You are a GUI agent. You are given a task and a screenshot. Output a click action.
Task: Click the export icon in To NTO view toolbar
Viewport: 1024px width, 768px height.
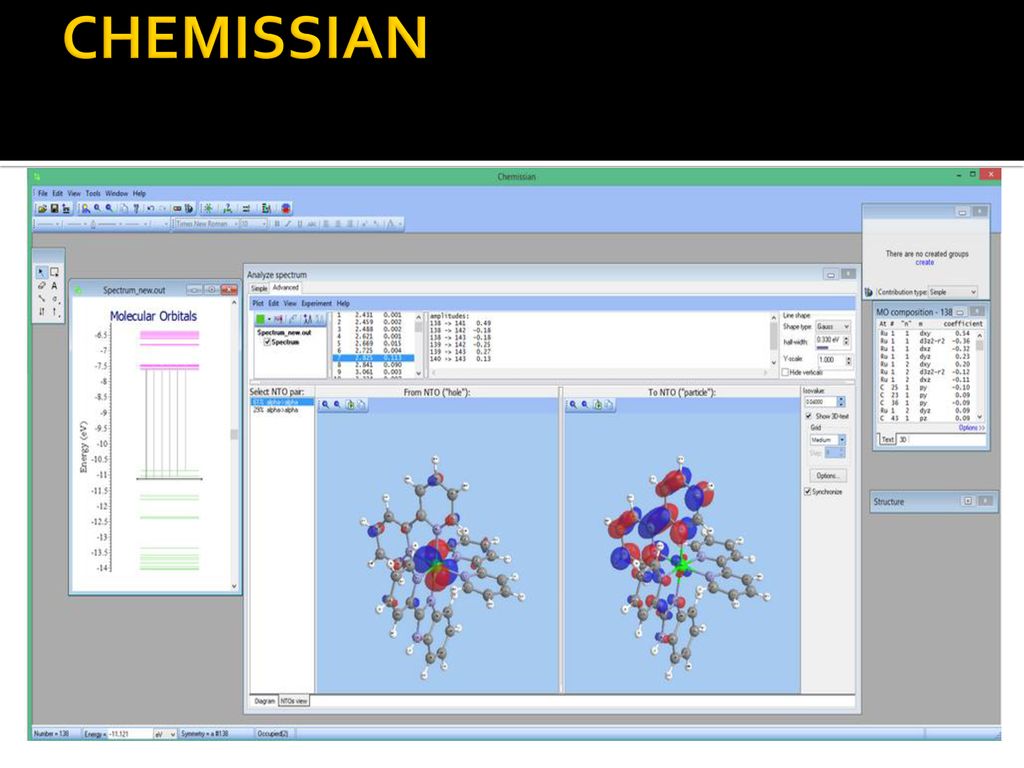pyautogui.click(x=598, y=405)
